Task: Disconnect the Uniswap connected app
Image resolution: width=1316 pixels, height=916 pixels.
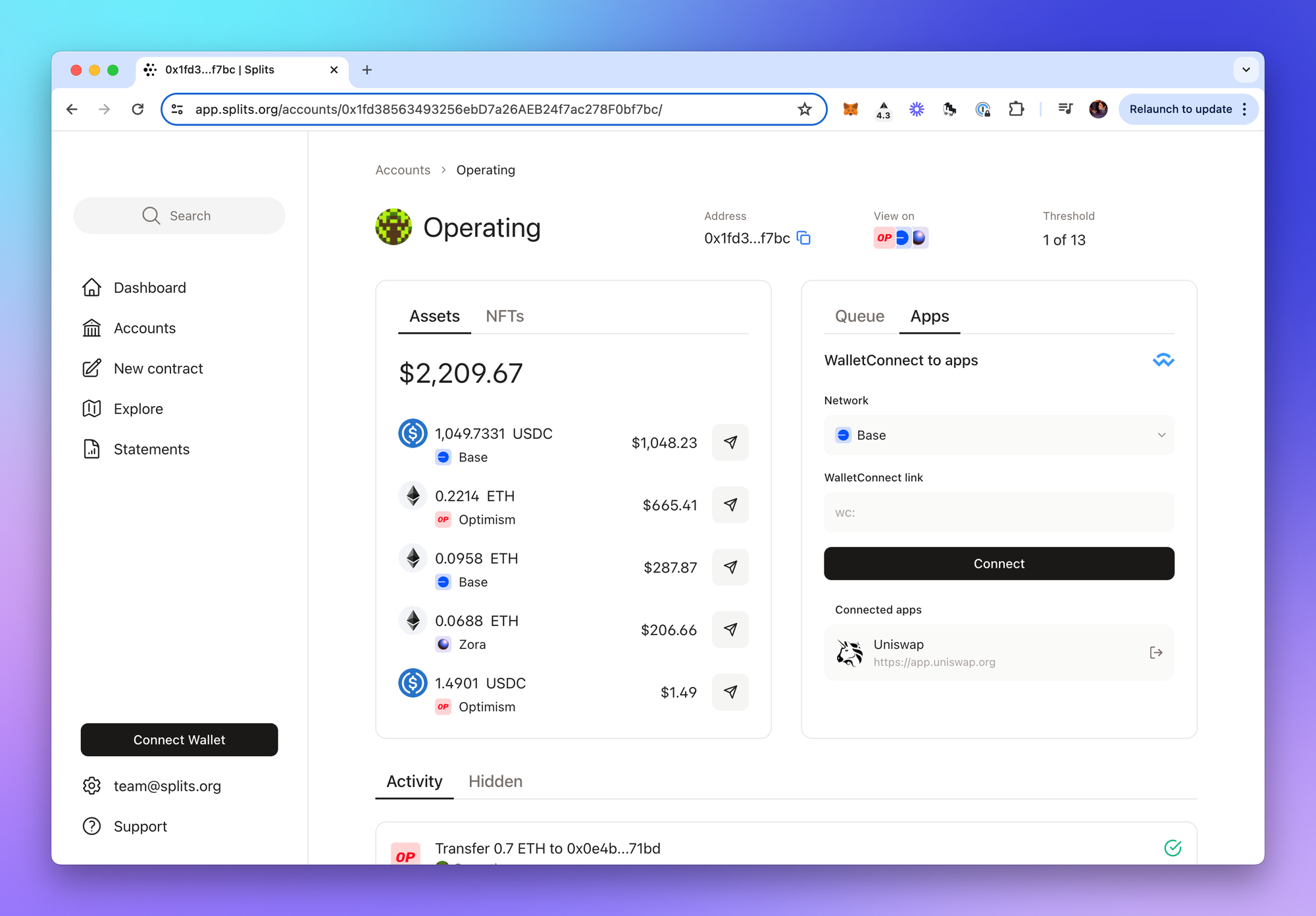Action: pos(1155,653)
